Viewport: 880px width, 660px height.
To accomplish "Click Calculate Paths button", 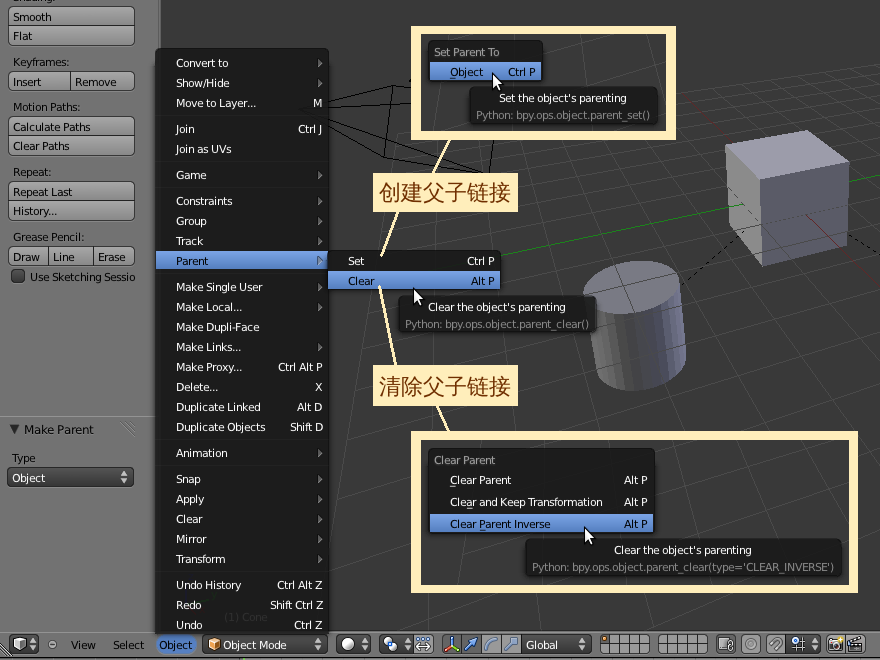I will [x=71, y=127].
